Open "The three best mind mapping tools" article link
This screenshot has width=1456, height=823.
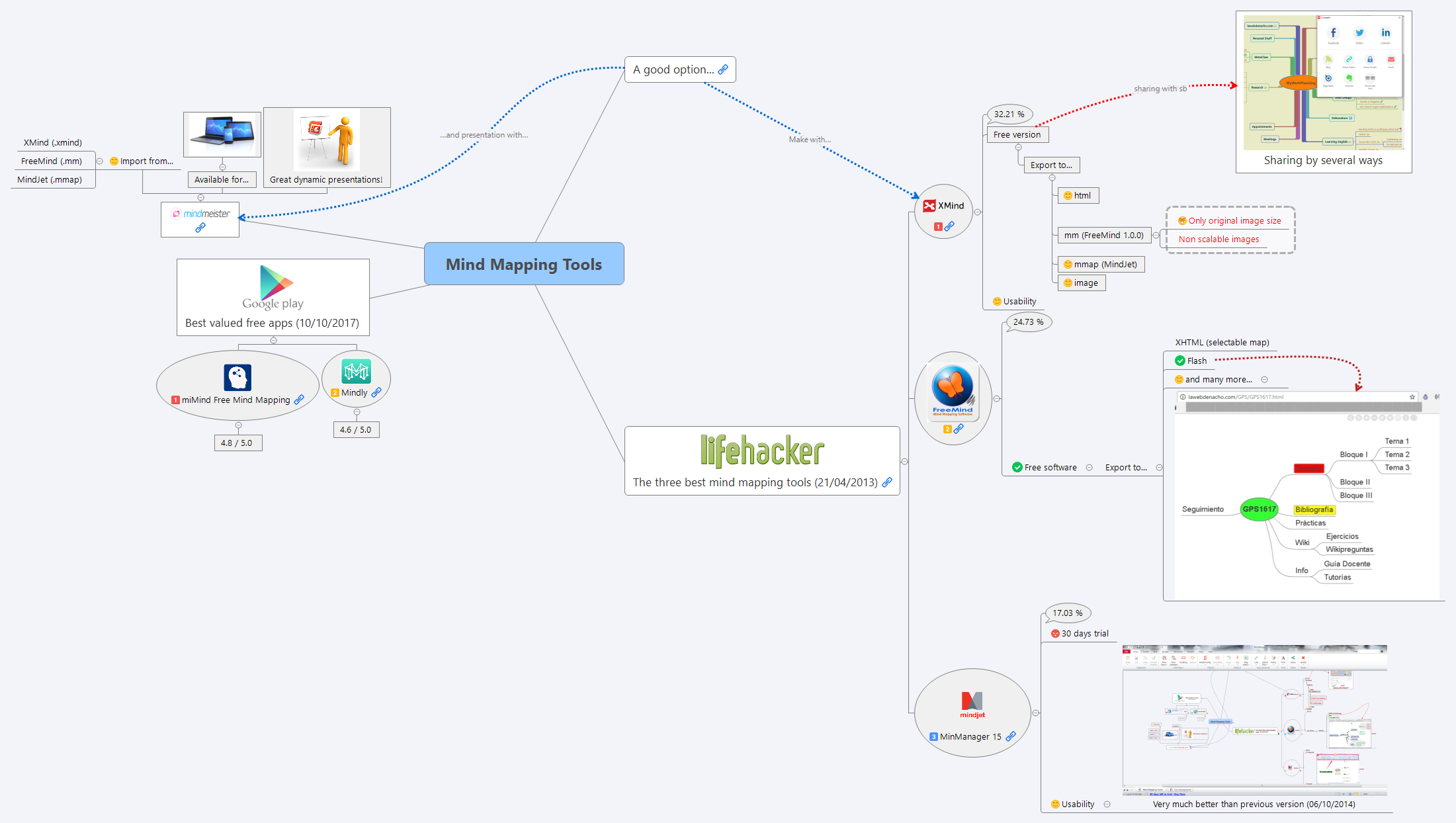point(886,482)
